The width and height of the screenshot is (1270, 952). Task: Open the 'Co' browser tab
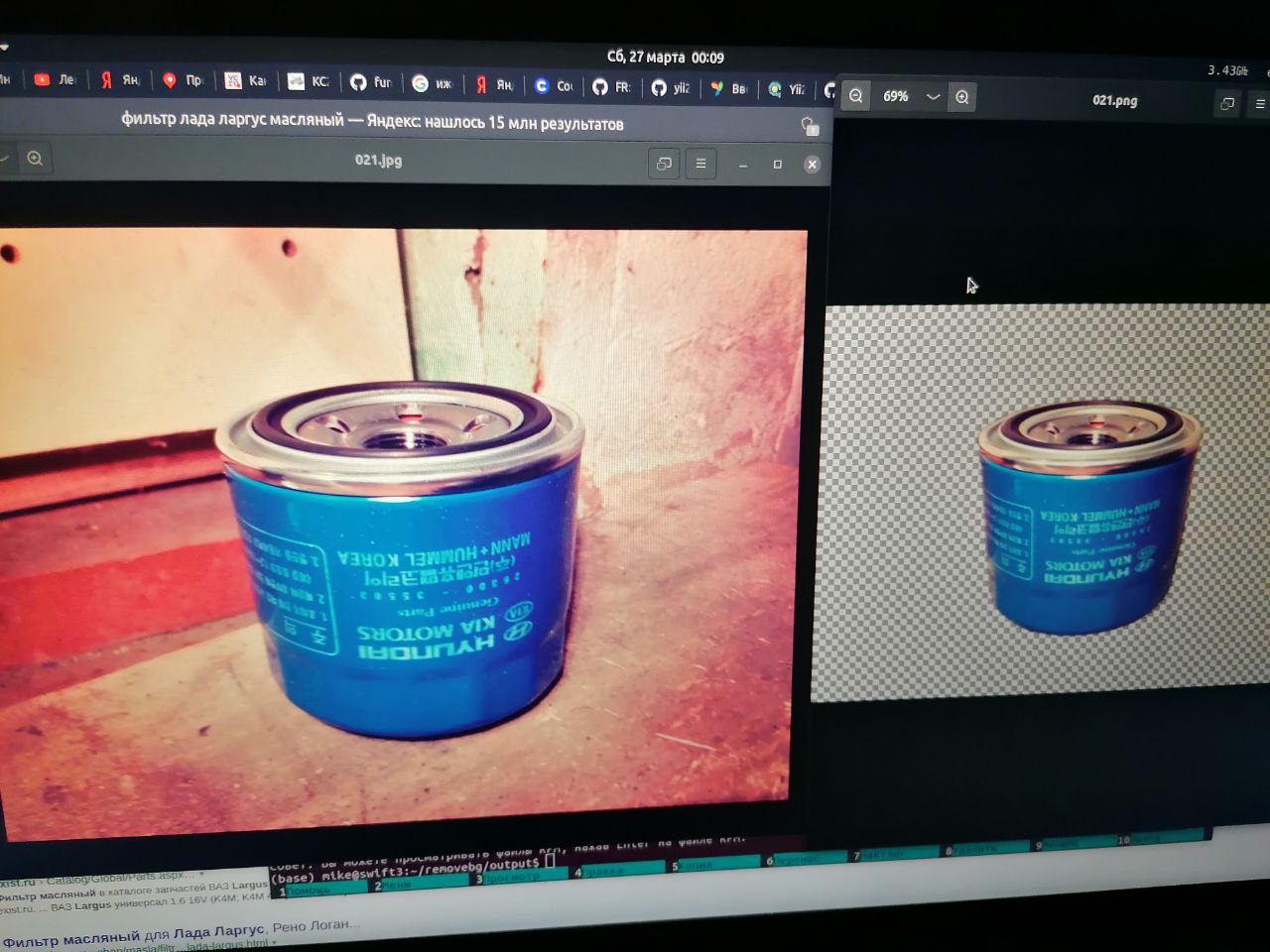pyautogui.click(x=553, y=86)
